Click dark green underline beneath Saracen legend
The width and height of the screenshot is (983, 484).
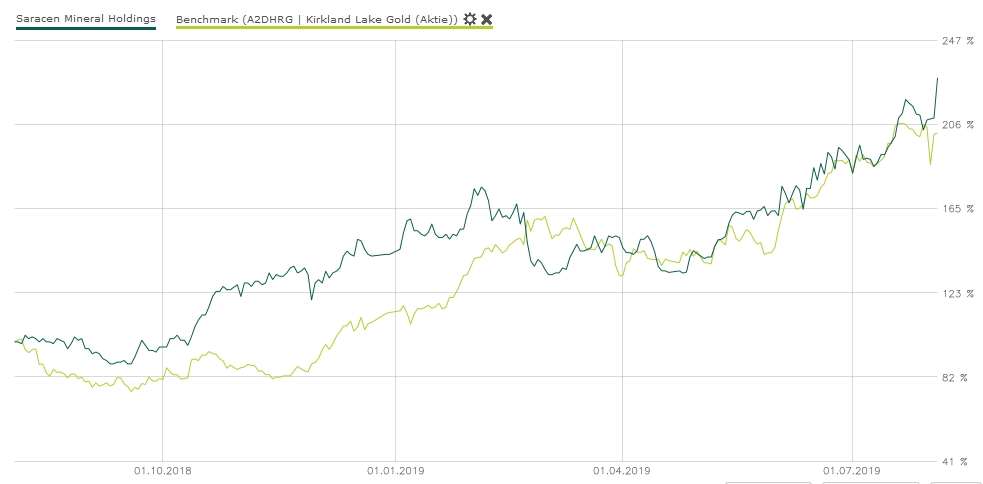click(86, 28)
